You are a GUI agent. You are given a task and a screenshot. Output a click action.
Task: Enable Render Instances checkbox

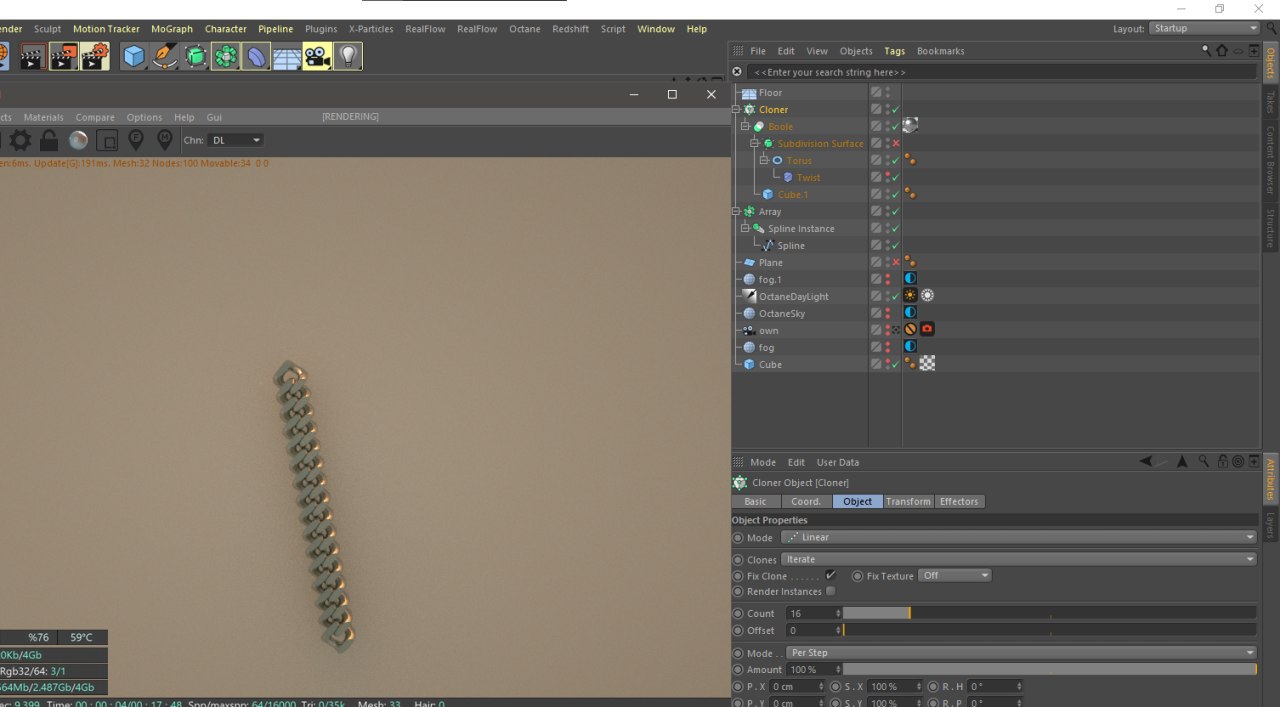830,591
